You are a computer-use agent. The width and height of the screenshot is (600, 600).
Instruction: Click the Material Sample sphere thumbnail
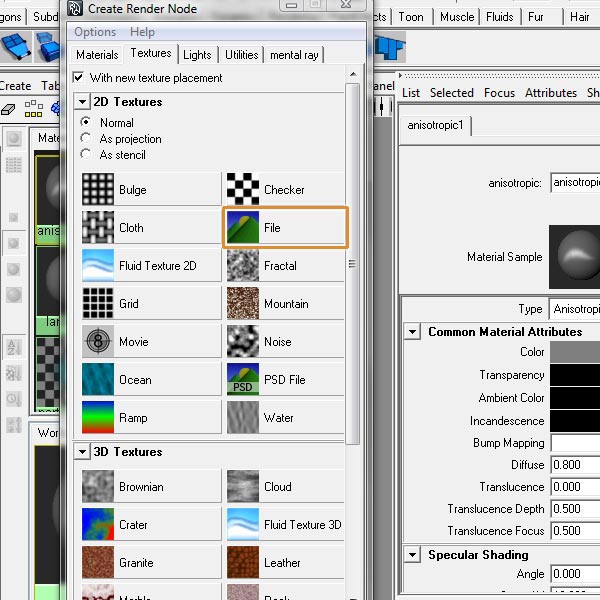coord(574,257)
